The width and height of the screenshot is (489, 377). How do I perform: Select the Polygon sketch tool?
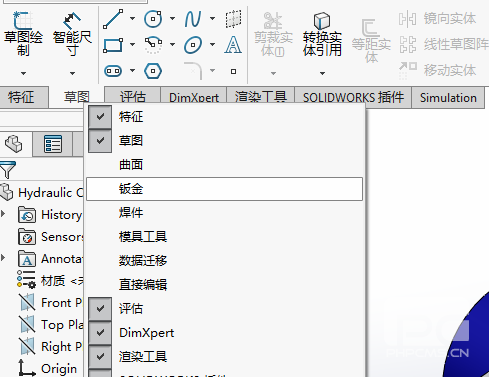click(153, 71)
